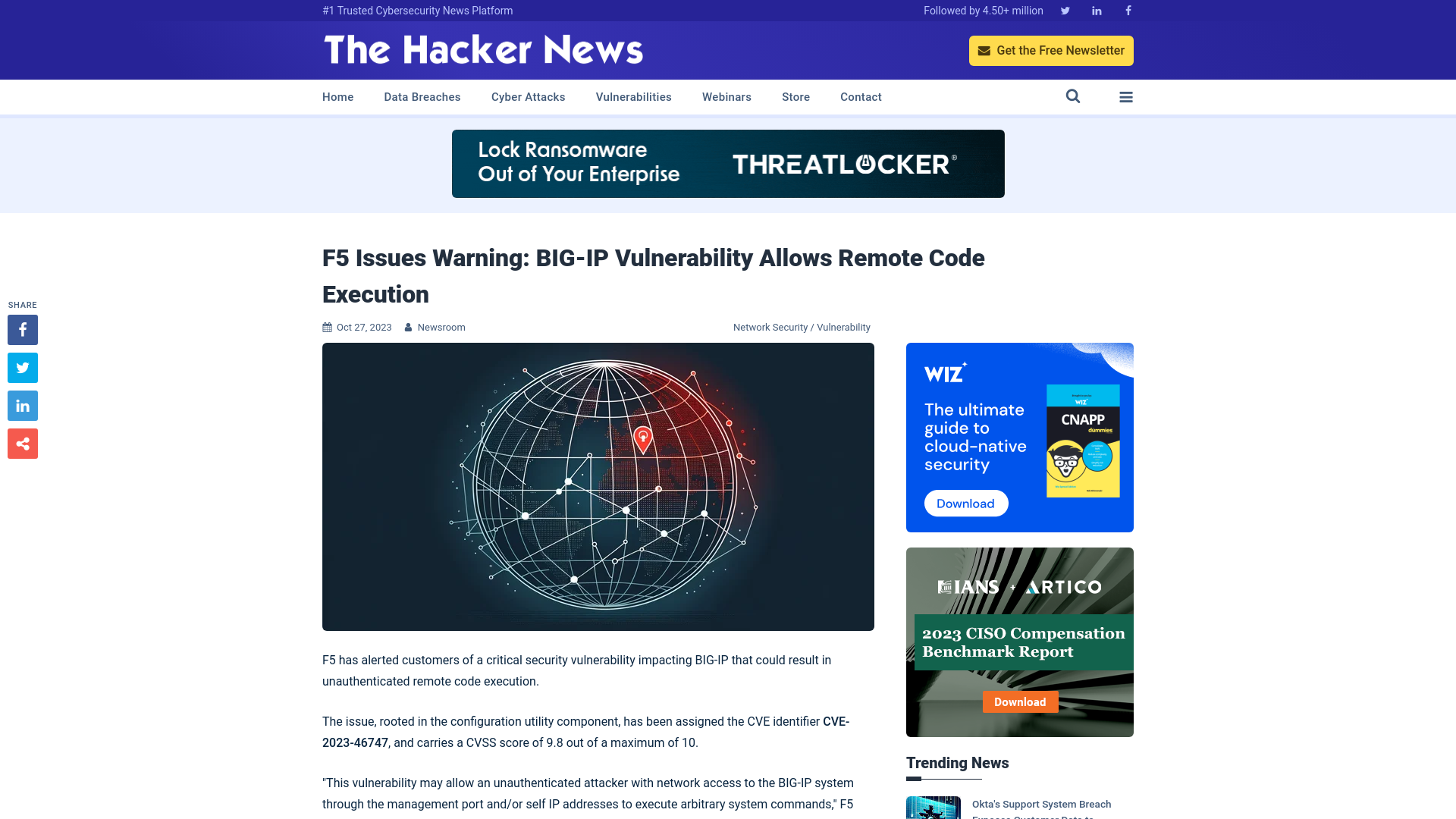This screenshot has width=1456, height=819.
Task: Click the generic share icon
Action: [x=22, y=443]
